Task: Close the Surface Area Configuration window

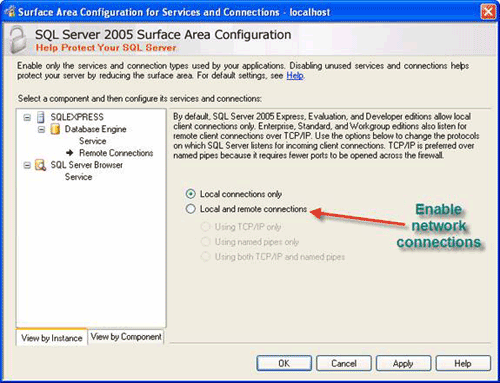Action: click(x=488, y=12)
